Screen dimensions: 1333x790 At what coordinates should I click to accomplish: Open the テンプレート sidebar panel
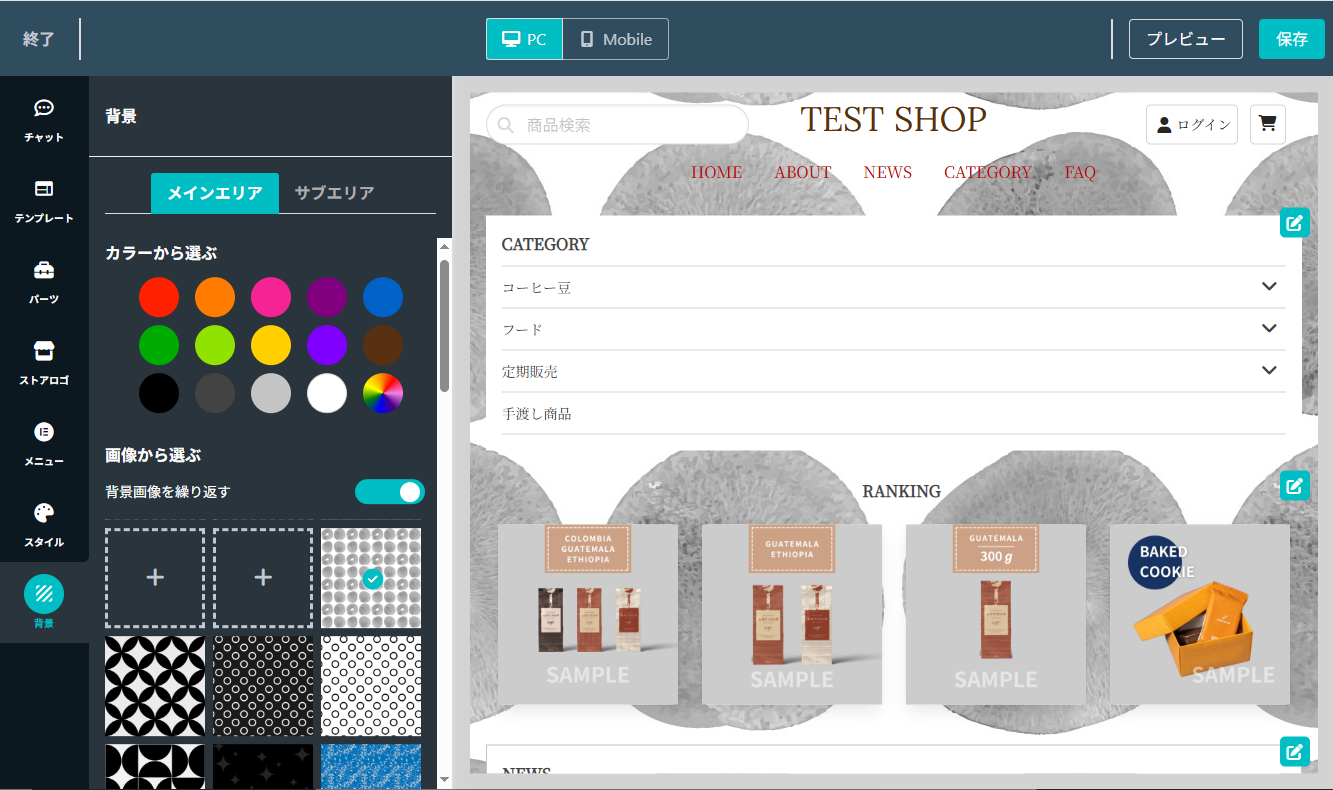[x=44, y=201]
